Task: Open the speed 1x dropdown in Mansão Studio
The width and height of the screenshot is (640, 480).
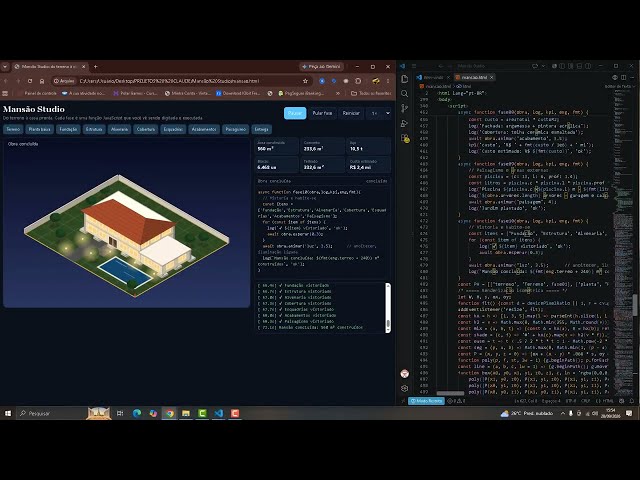Action: tap(380, 113)
